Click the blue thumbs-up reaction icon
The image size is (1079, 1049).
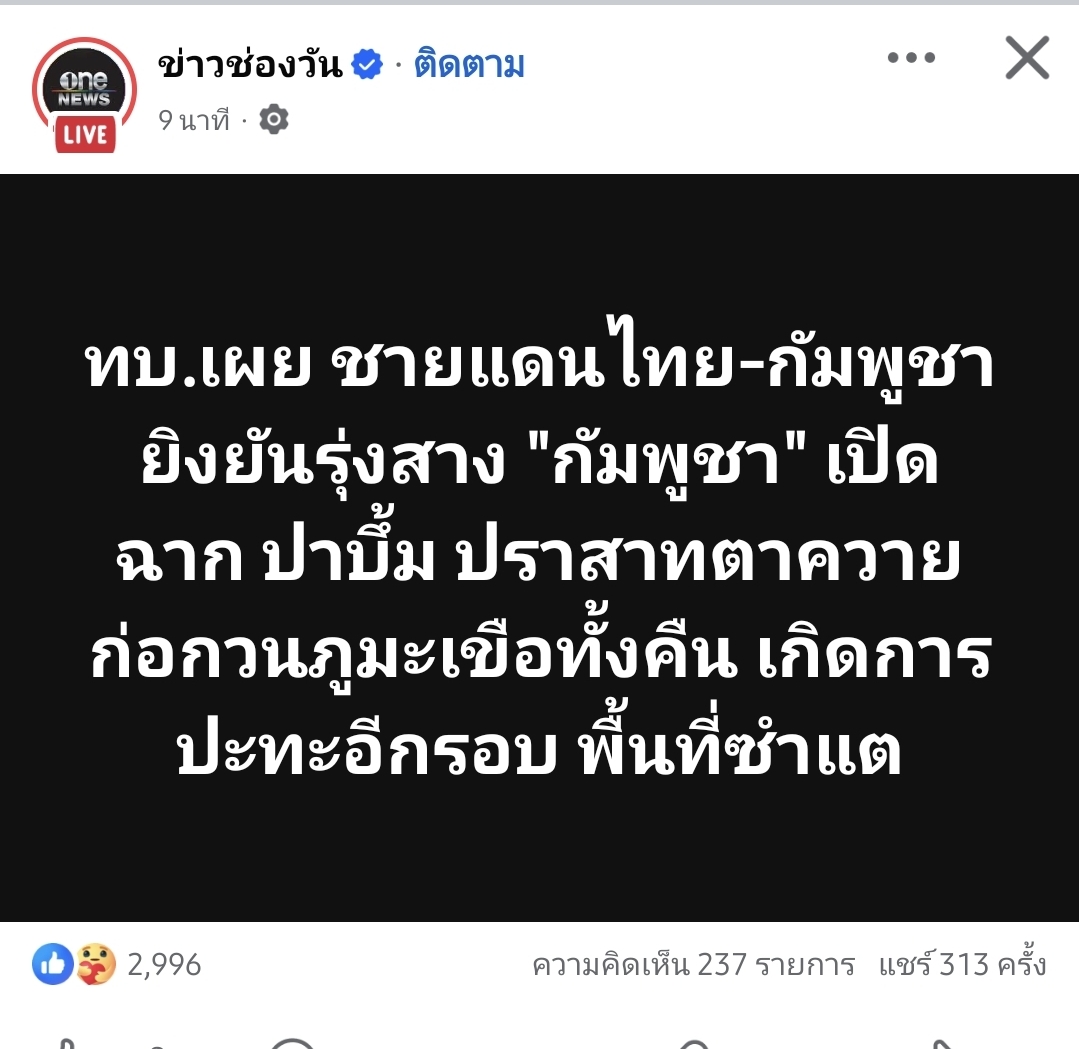click(x=53, y=964)
